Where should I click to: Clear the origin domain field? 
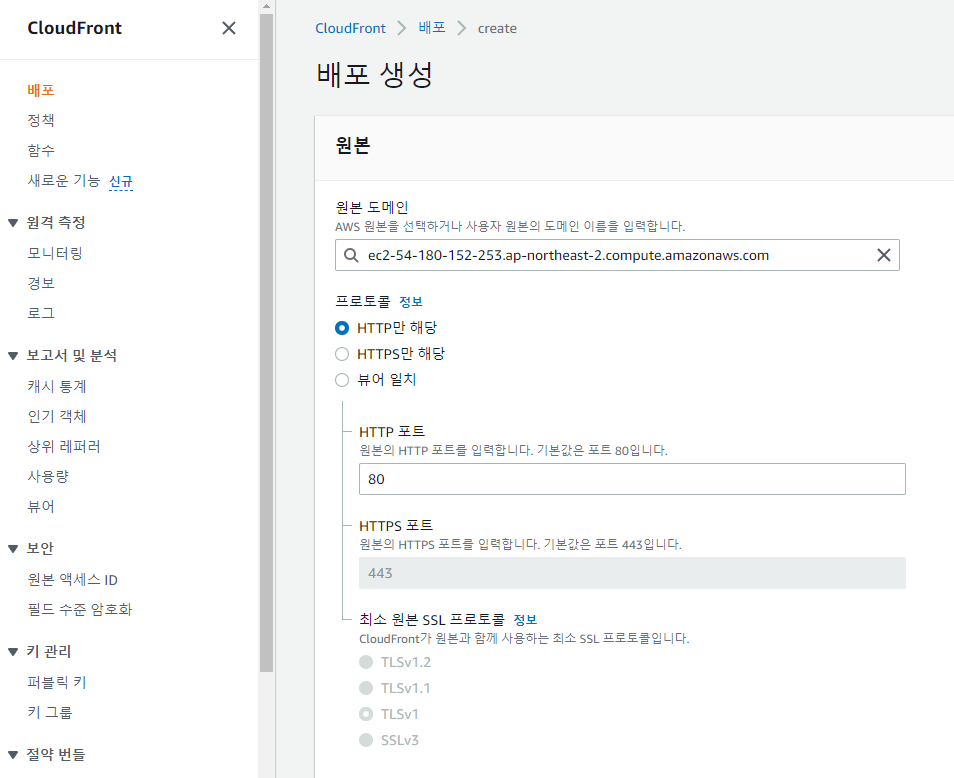[883, 255]
